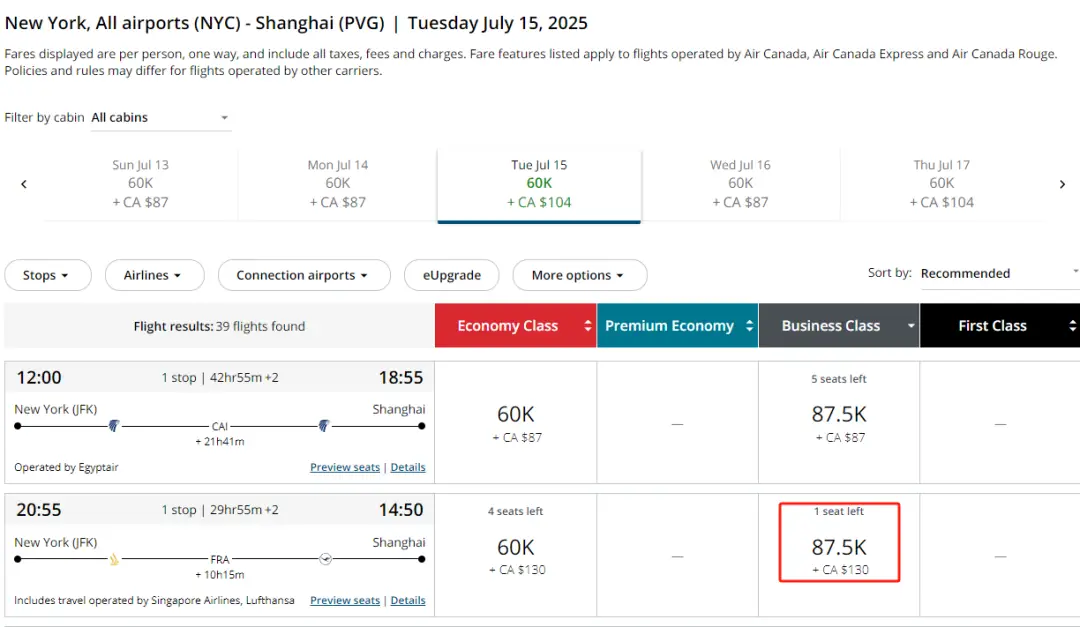Expand Connection airports filter
Viewport: 1080px width, 627px height.
[302, 275]
